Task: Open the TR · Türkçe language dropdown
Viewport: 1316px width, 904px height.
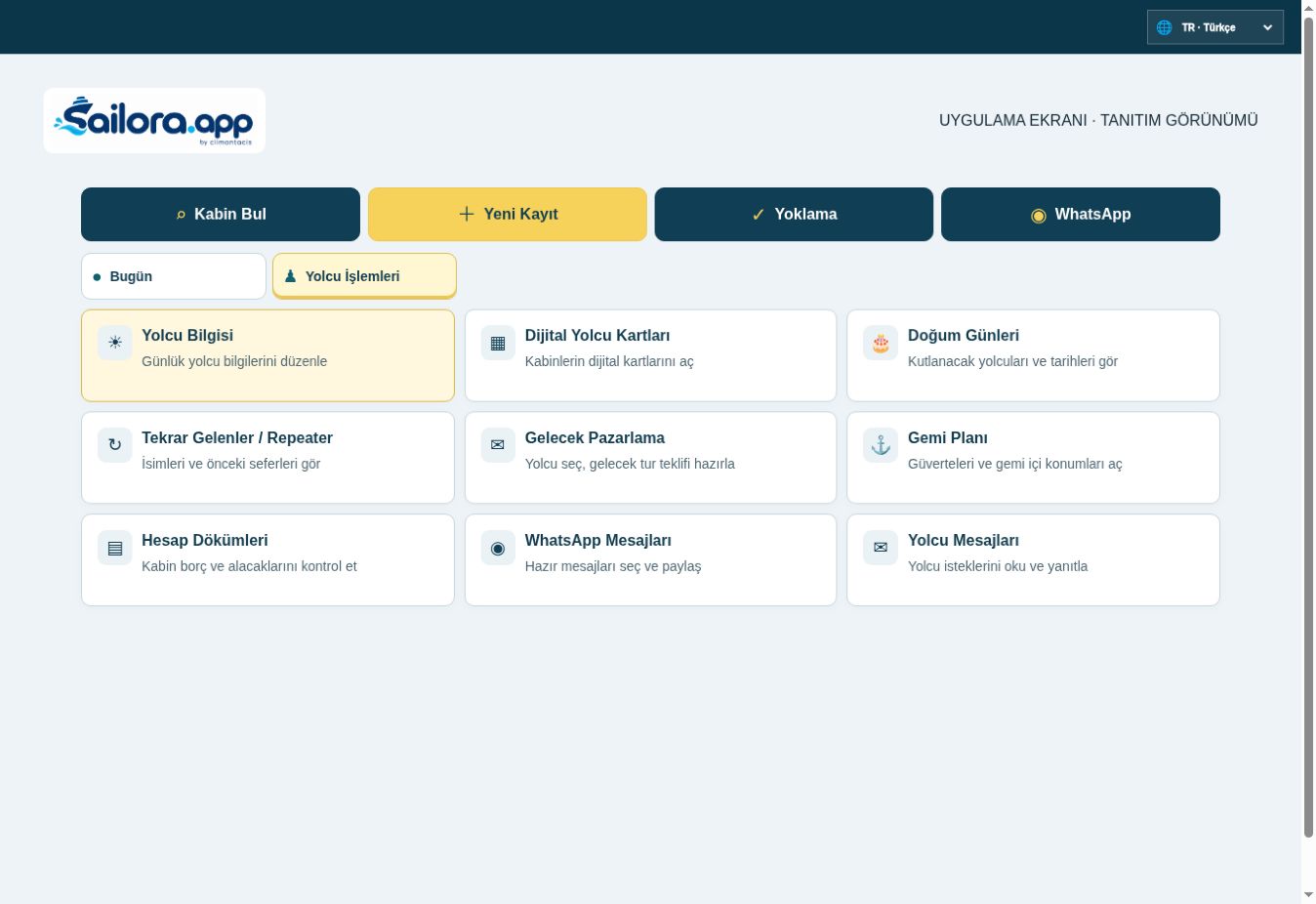Action: tap(1215, 27)
